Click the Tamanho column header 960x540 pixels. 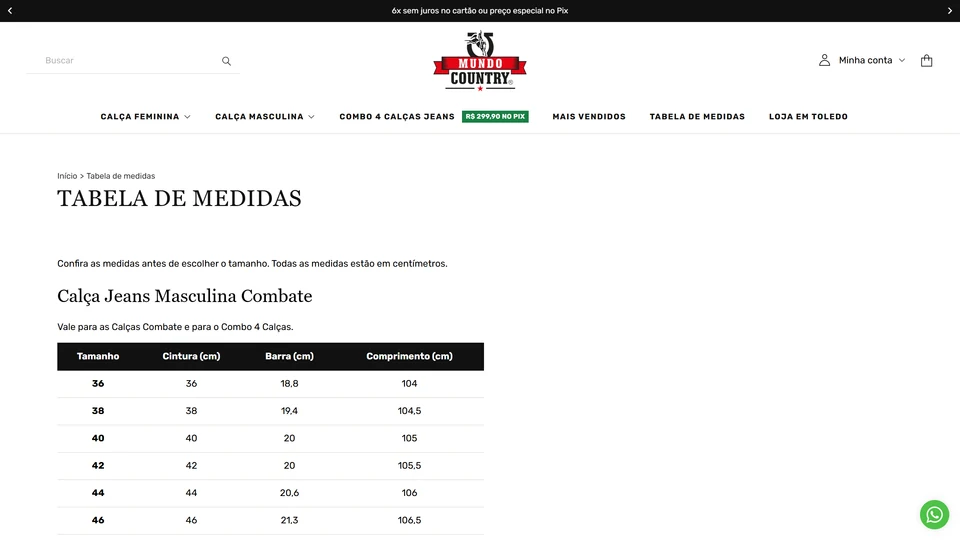(98, 356)
